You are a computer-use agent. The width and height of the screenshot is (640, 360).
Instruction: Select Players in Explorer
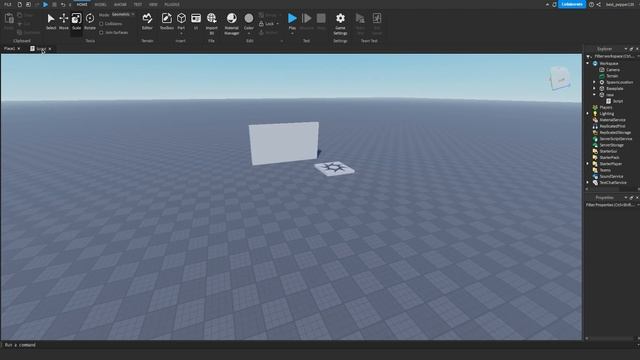tap(606, 107)
